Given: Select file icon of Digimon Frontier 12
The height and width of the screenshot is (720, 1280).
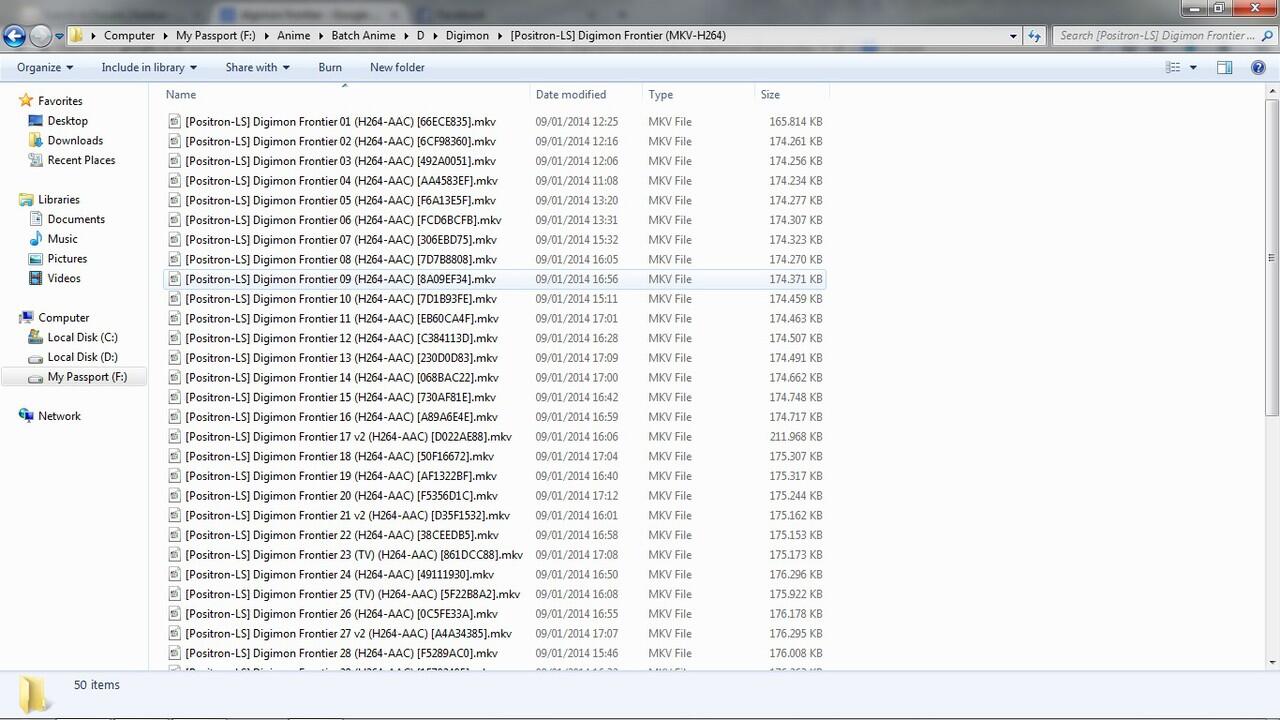Looking at the screenshot, I should [175, 338].
